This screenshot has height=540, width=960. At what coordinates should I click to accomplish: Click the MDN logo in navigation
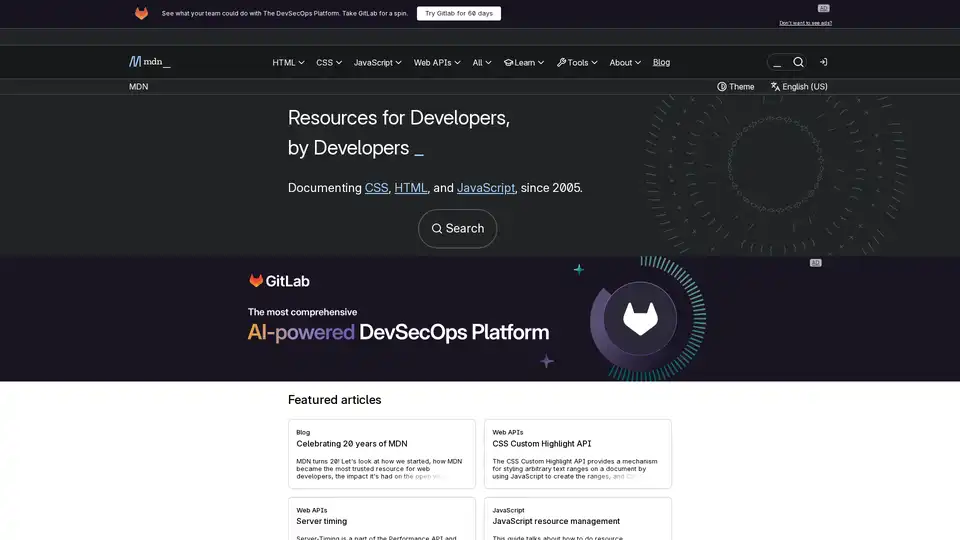pos(149,62)
